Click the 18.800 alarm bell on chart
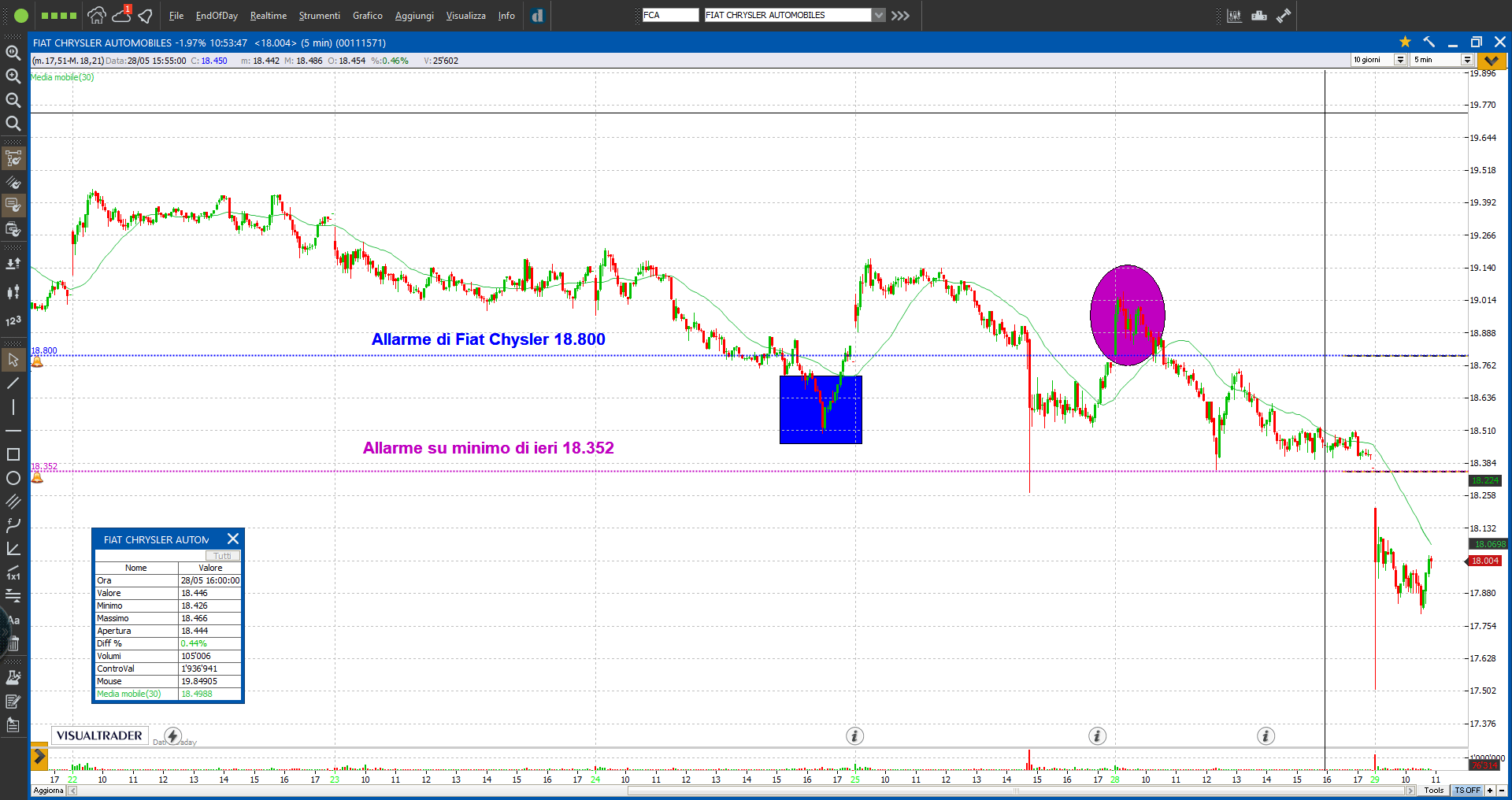The image size is (1512, 800). (37, 362)
